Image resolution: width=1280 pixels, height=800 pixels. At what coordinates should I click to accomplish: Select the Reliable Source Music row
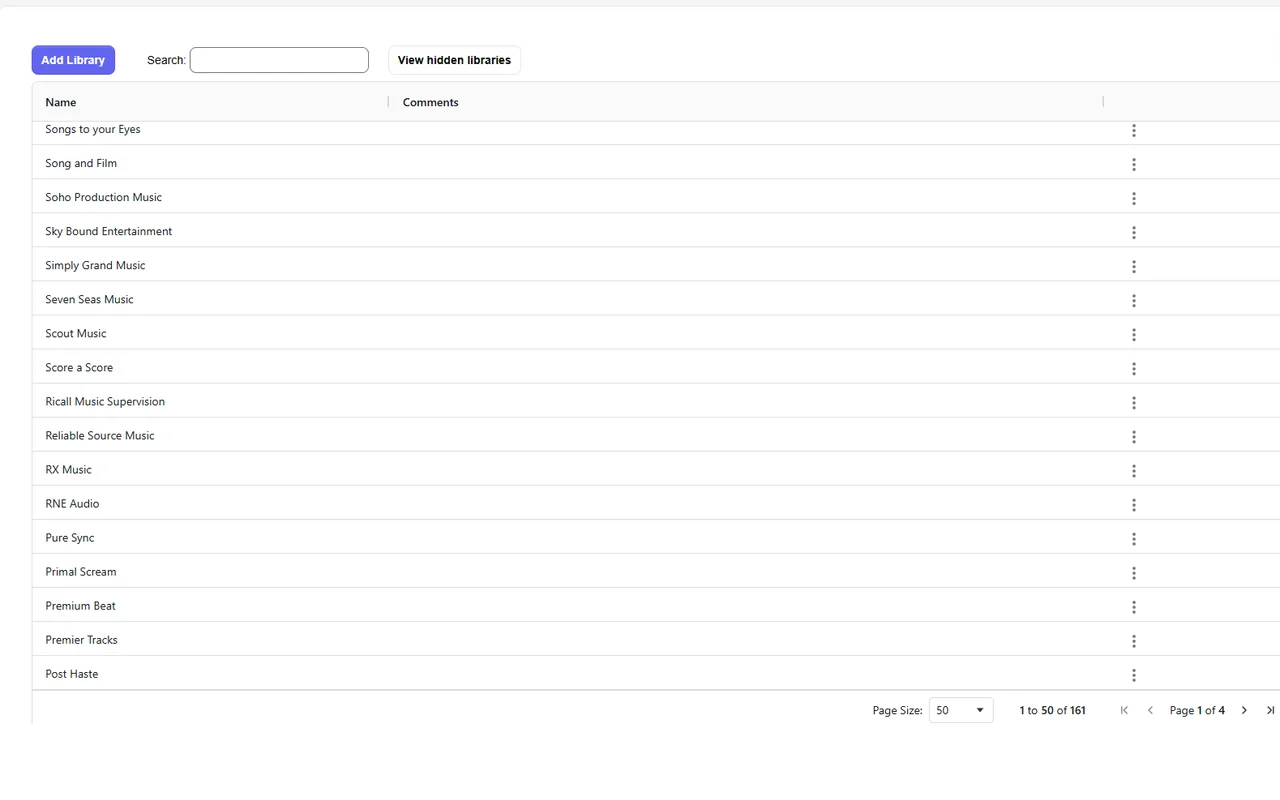pos(656,435)
